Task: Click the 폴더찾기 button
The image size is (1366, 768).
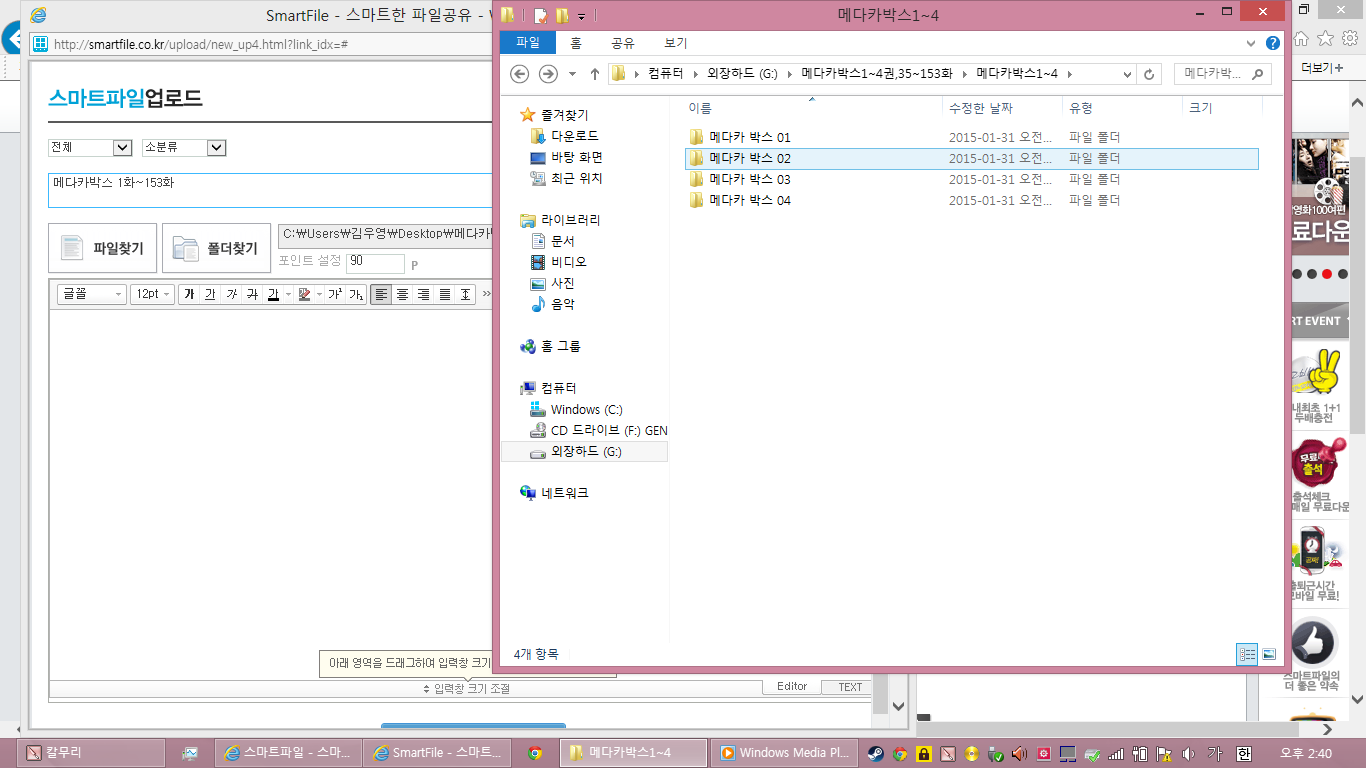Action: coord(216,248)
